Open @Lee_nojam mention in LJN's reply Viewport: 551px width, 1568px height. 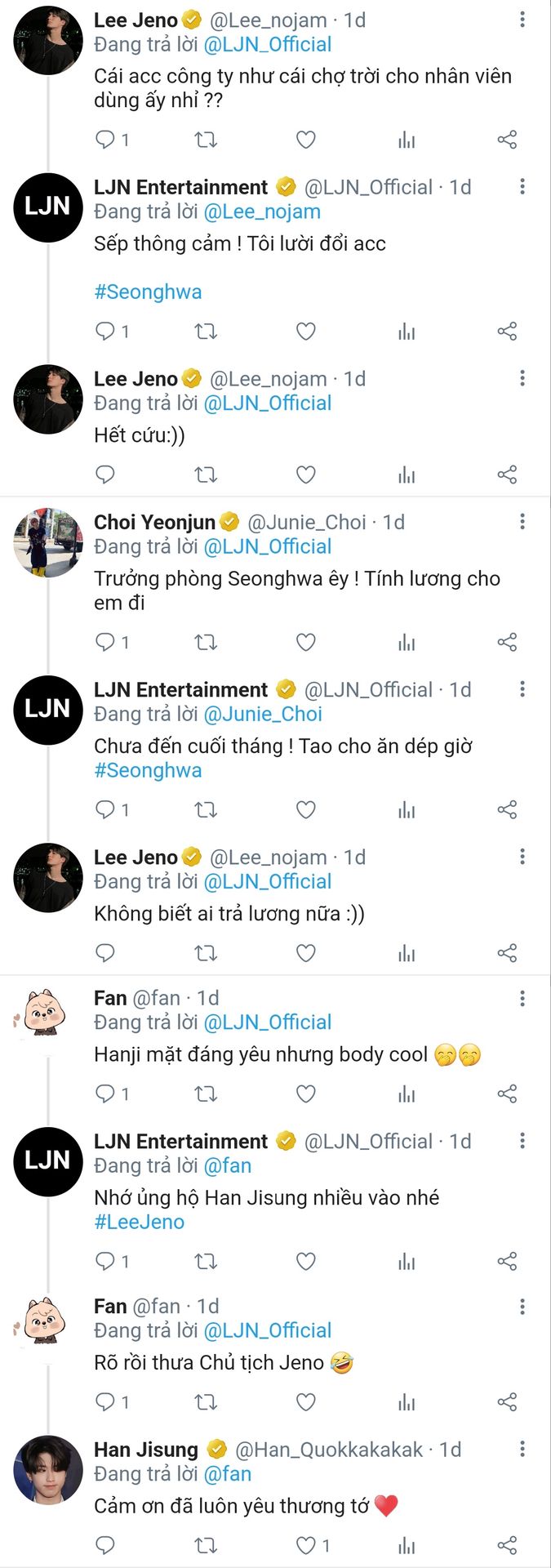tap(262, 212)
